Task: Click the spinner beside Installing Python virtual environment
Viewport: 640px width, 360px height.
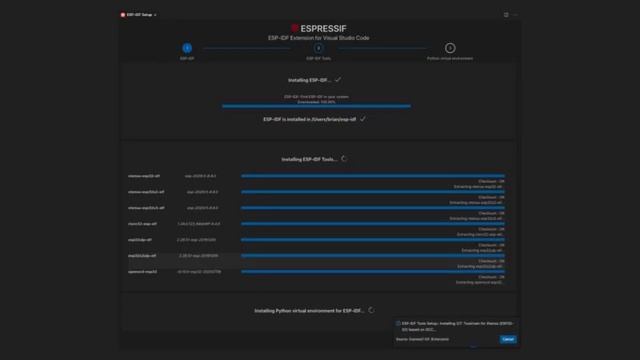Action: (x=371, y=310)
